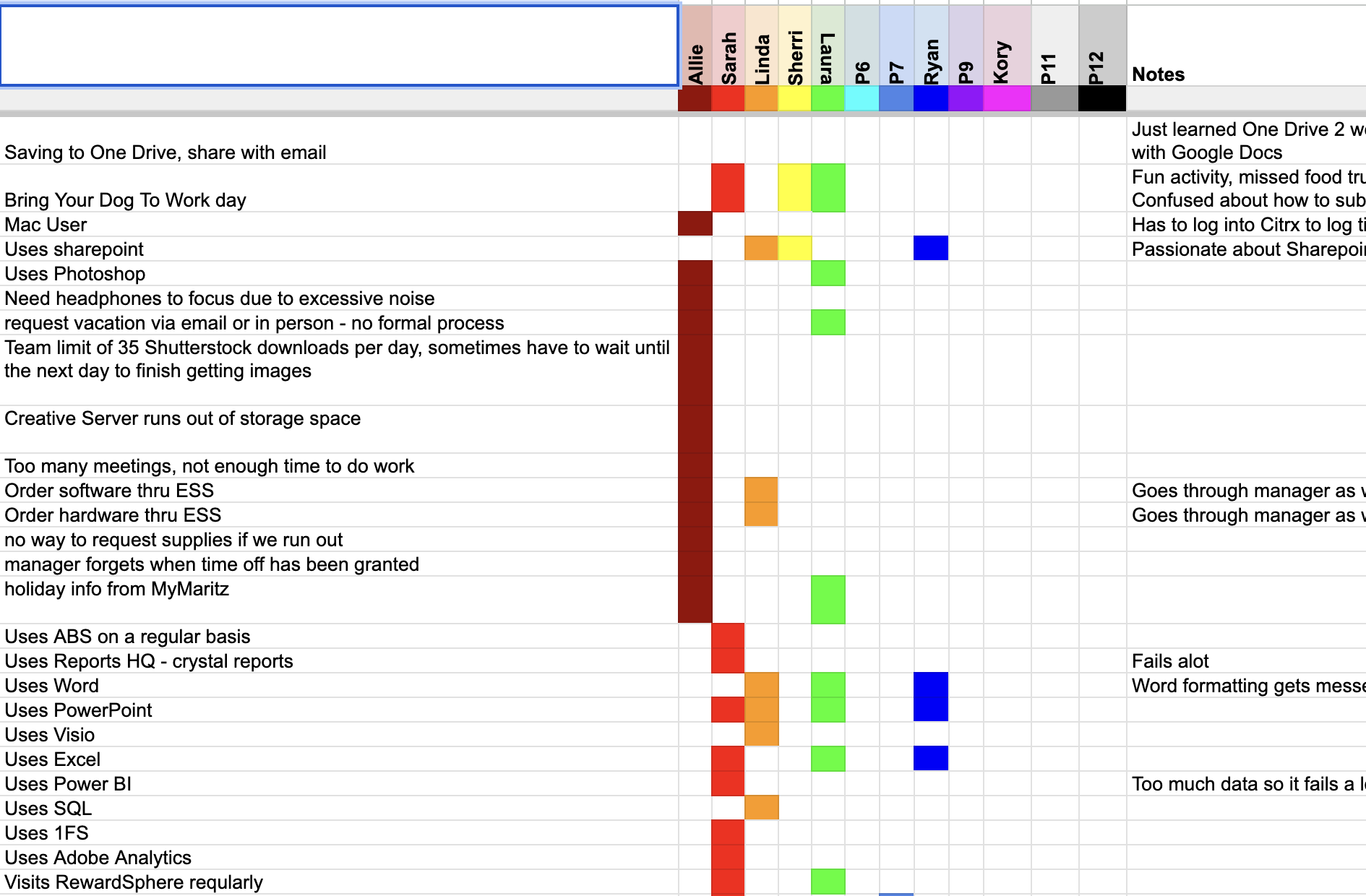Select the P11 column header
The width and height of the screenshot is (1366, 896).
point(1055,46)
